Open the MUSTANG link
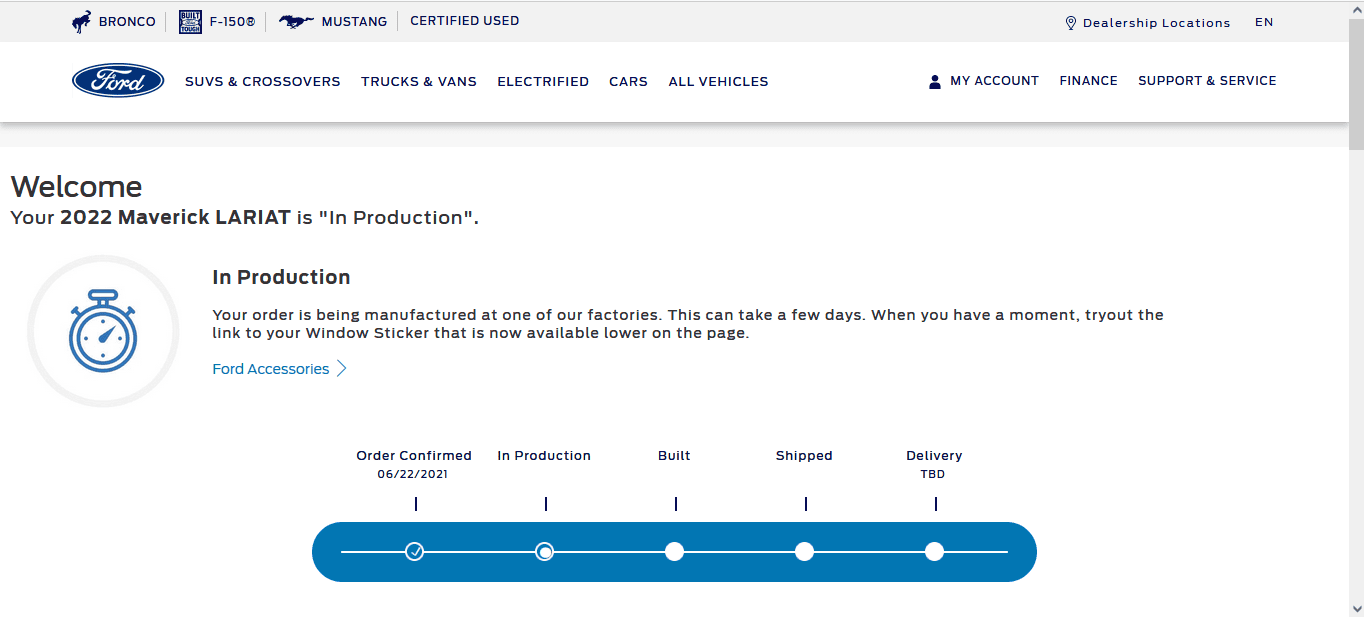 click(x=354, y=21)
